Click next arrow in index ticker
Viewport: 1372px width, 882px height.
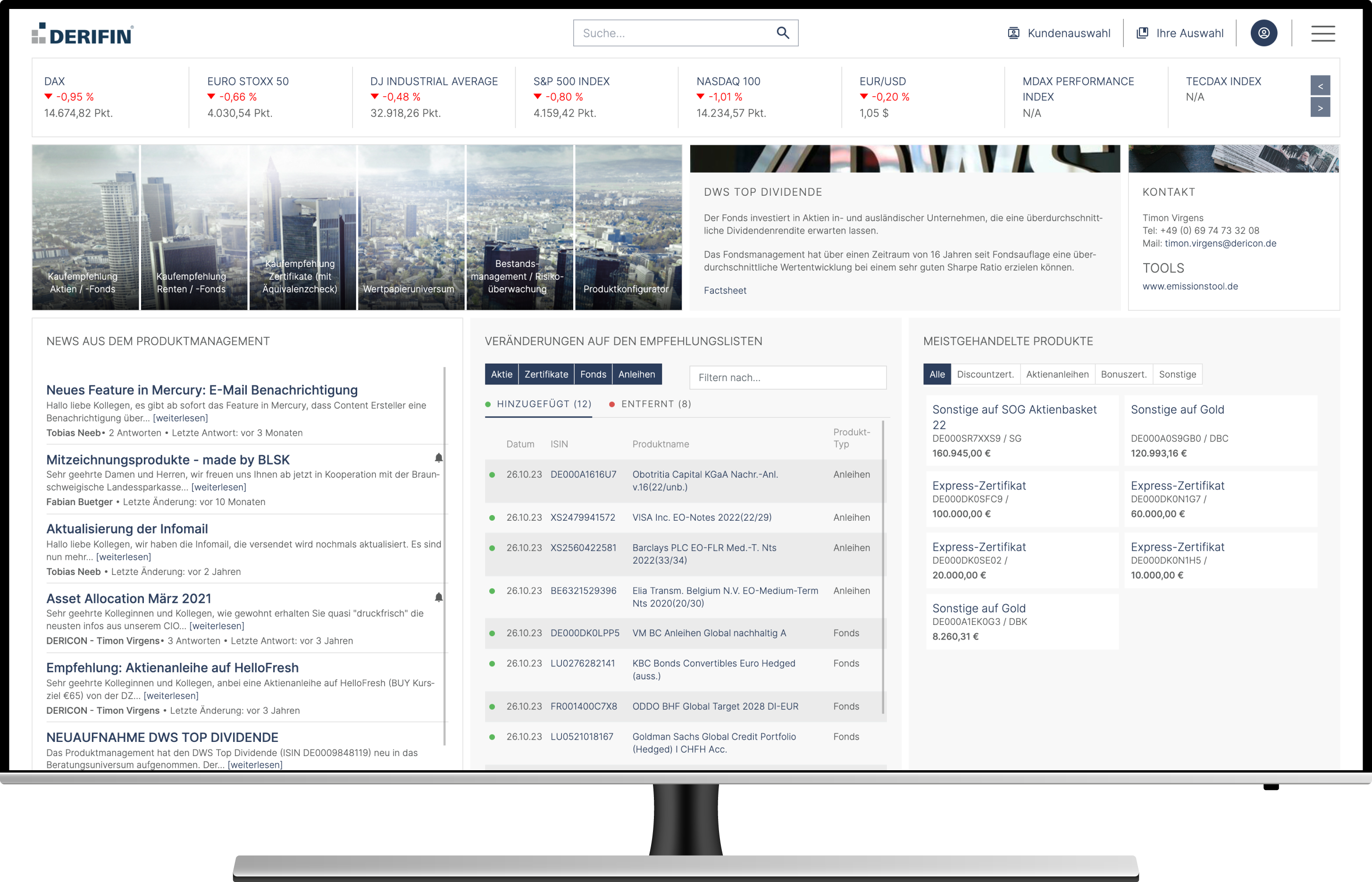pos(1320,107)
